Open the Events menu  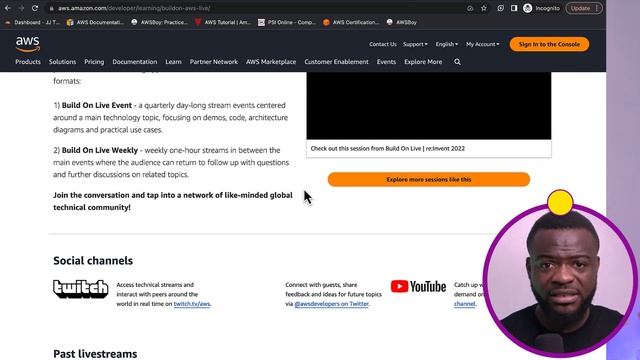coord(386,62)
